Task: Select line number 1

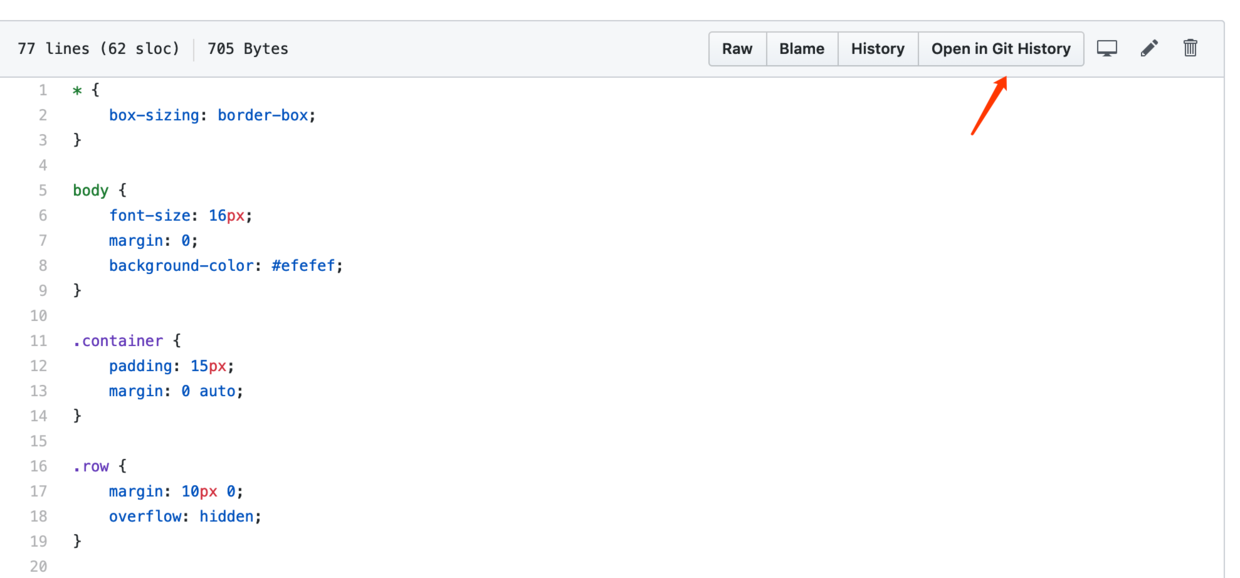Action: [42, 89]
